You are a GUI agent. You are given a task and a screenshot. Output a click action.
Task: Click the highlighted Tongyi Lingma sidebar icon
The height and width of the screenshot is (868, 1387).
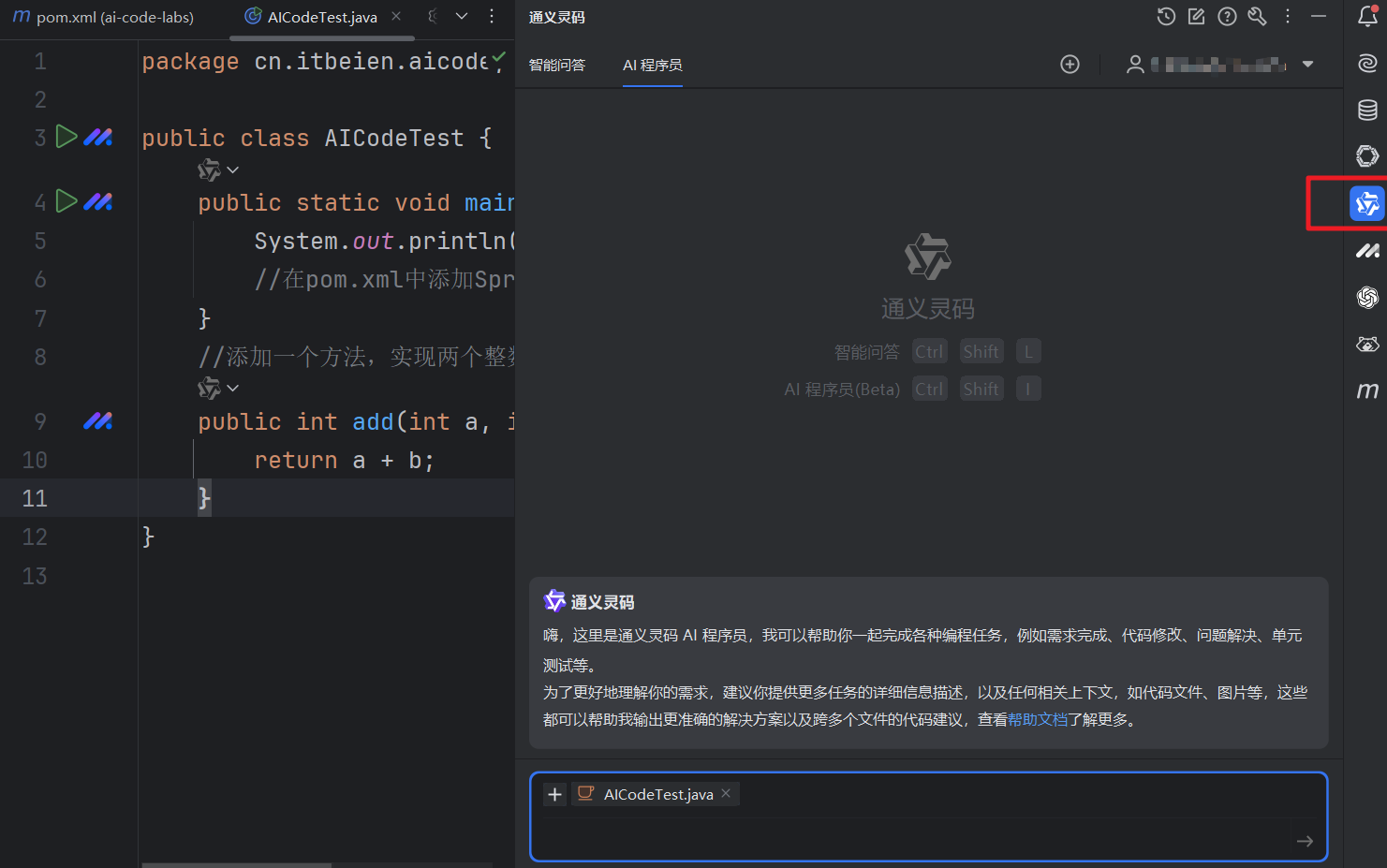click(1367, 203)
